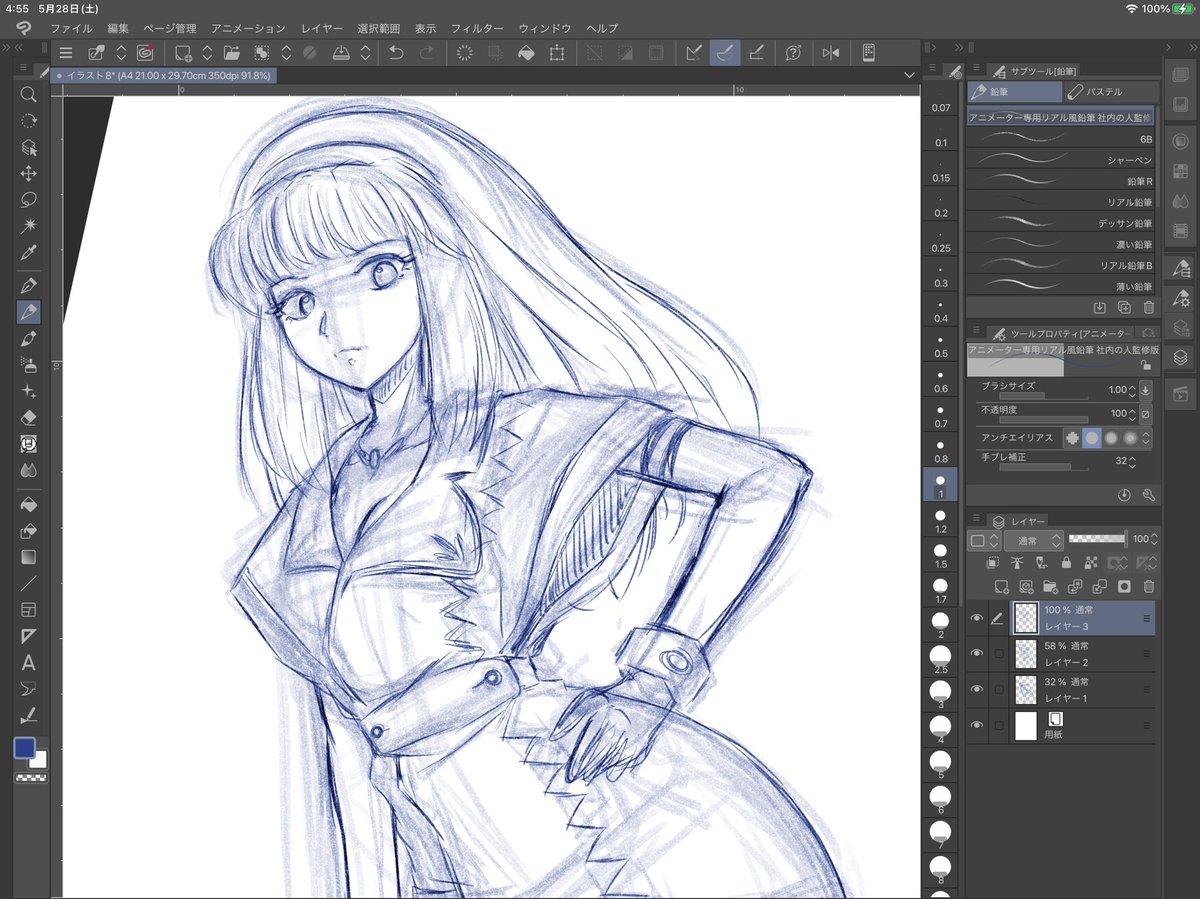
Task: Choose the 濃い鉛筆 sub tool
Action: [x=1061, y=244]
